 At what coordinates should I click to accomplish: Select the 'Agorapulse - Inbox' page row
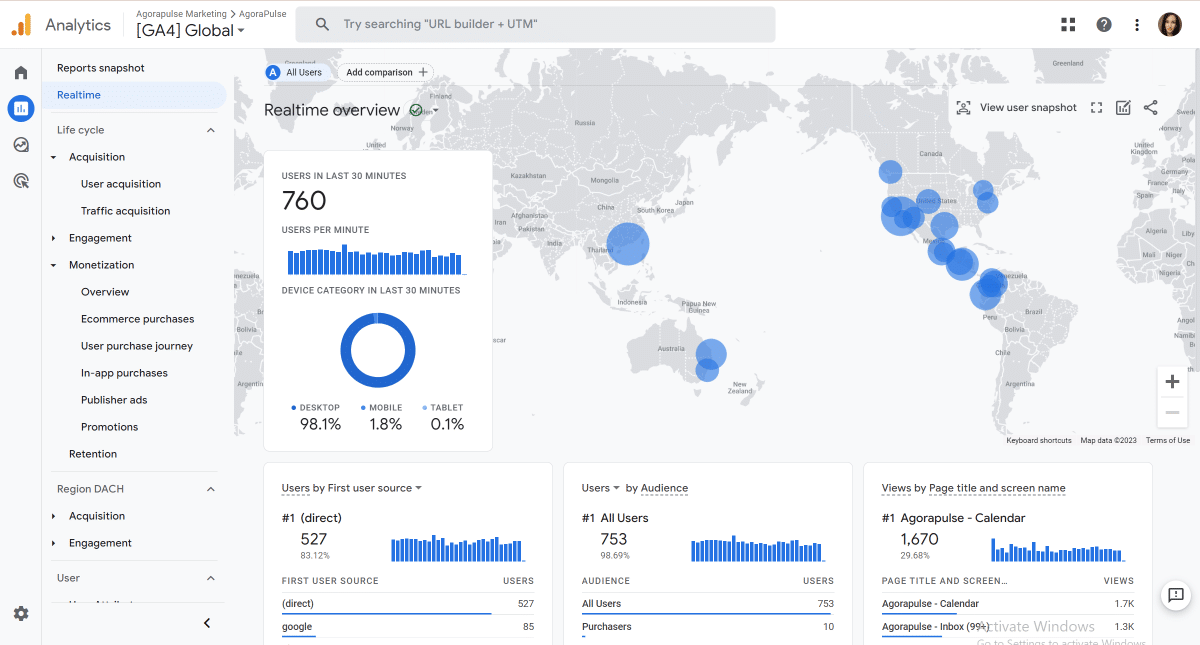pos(1008,627)
